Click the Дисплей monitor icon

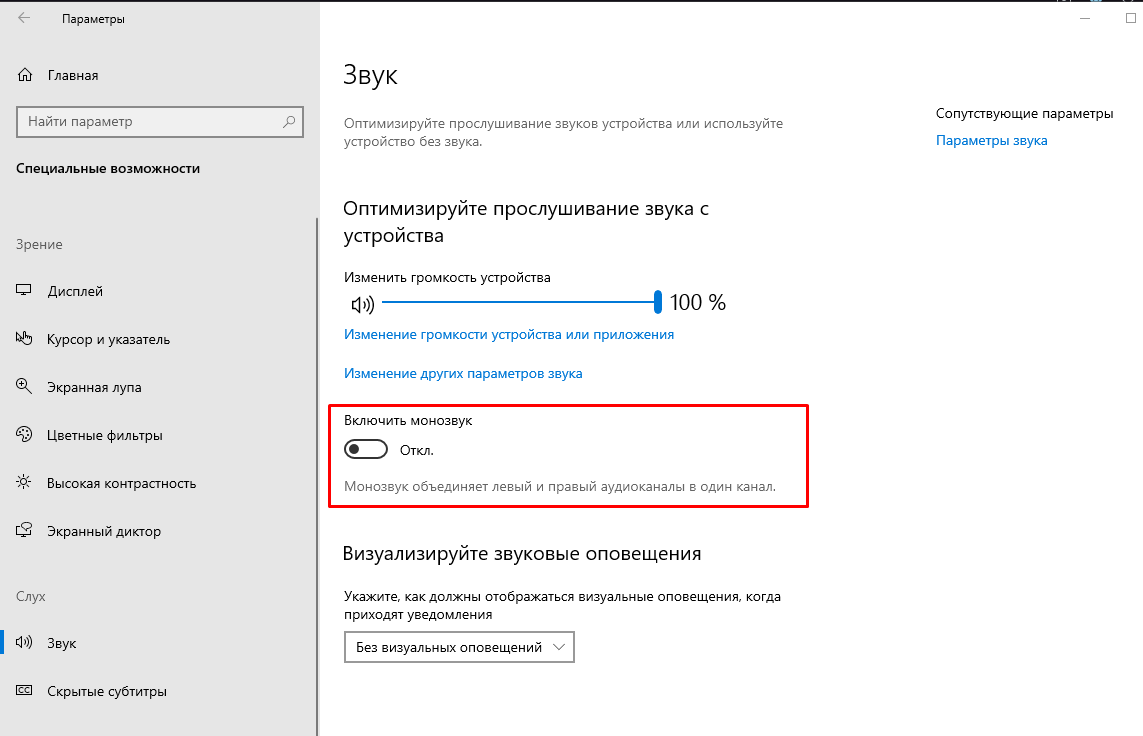(25, 291)
